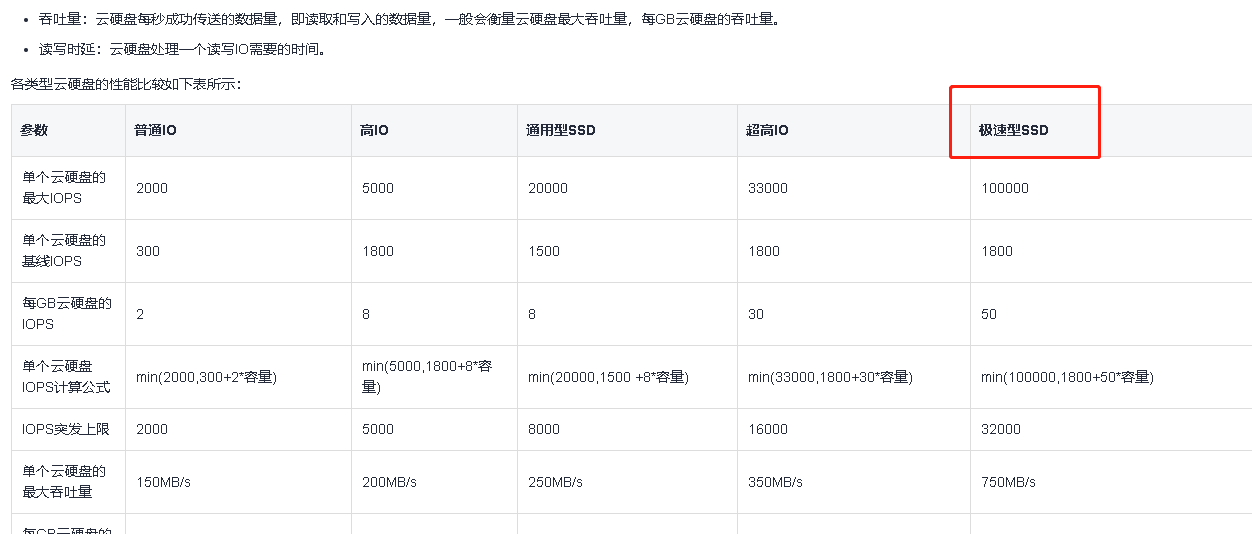Click the 普通IO column header
The width and height of the screenshot is (1252, 534).
[156, 130]
